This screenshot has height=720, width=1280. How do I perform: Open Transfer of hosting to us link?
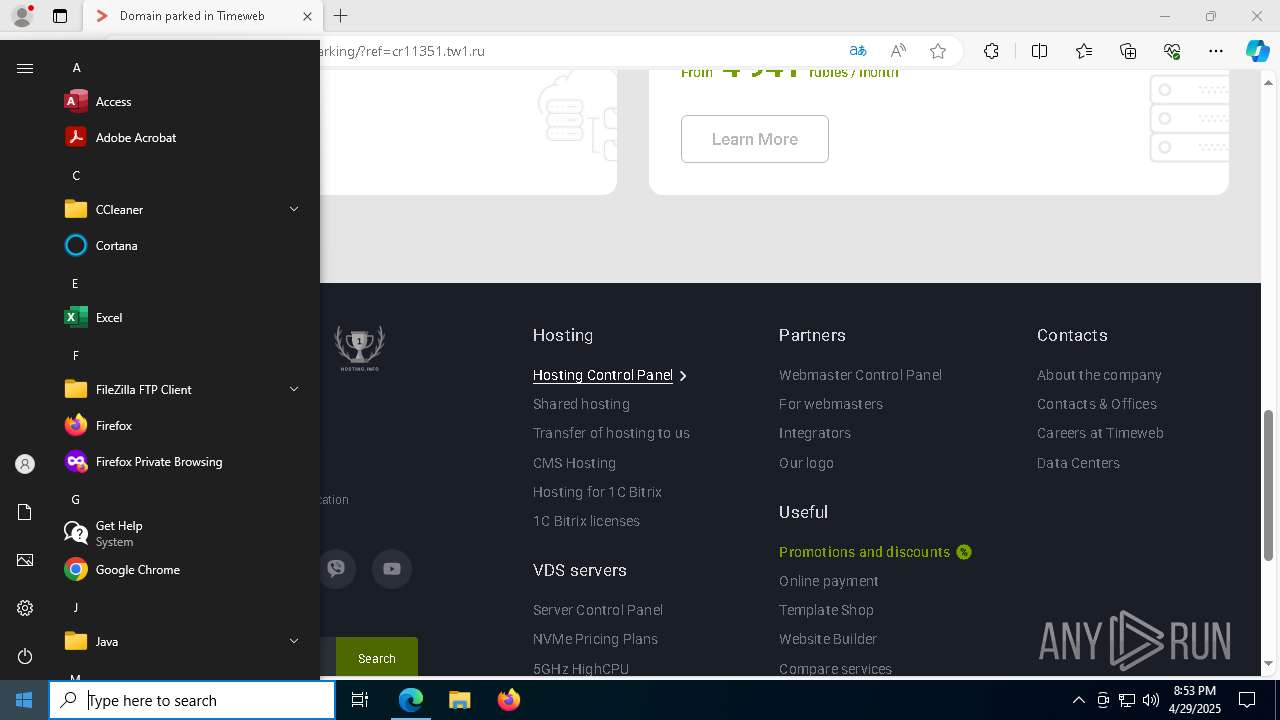(611, 433)
